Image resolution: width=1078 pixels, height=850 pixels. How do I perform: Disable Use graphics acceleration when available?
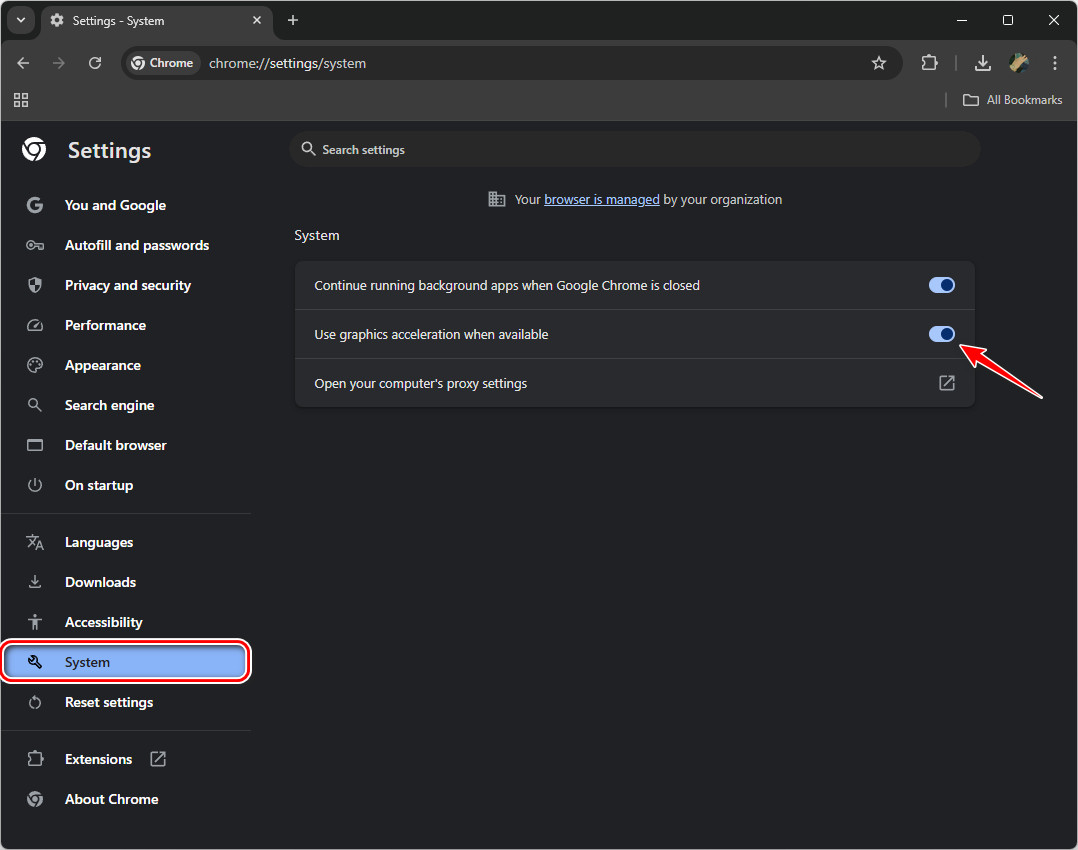click(x=942, y=334)
